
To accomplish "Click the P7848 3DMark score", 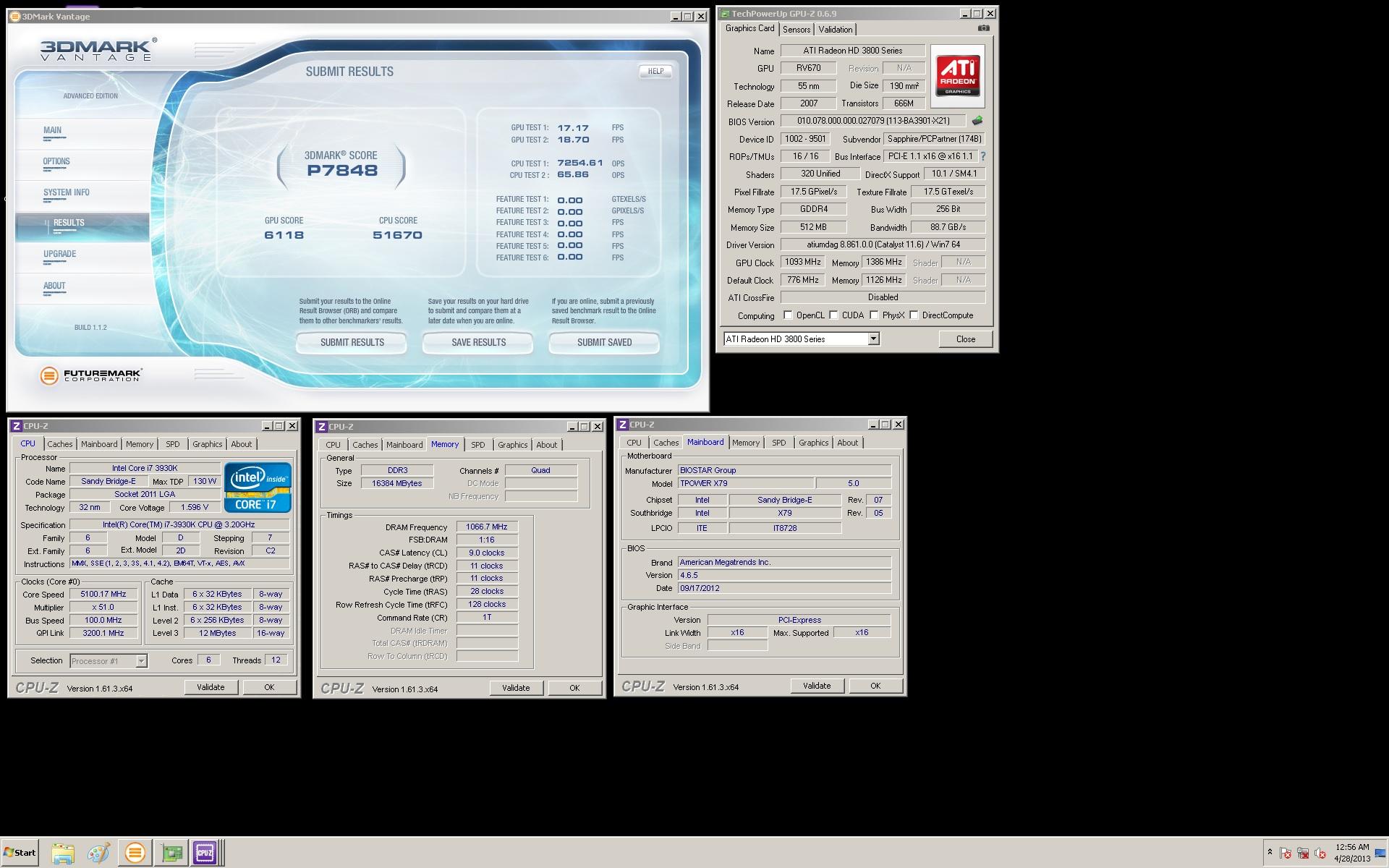I will coord(342,171).
